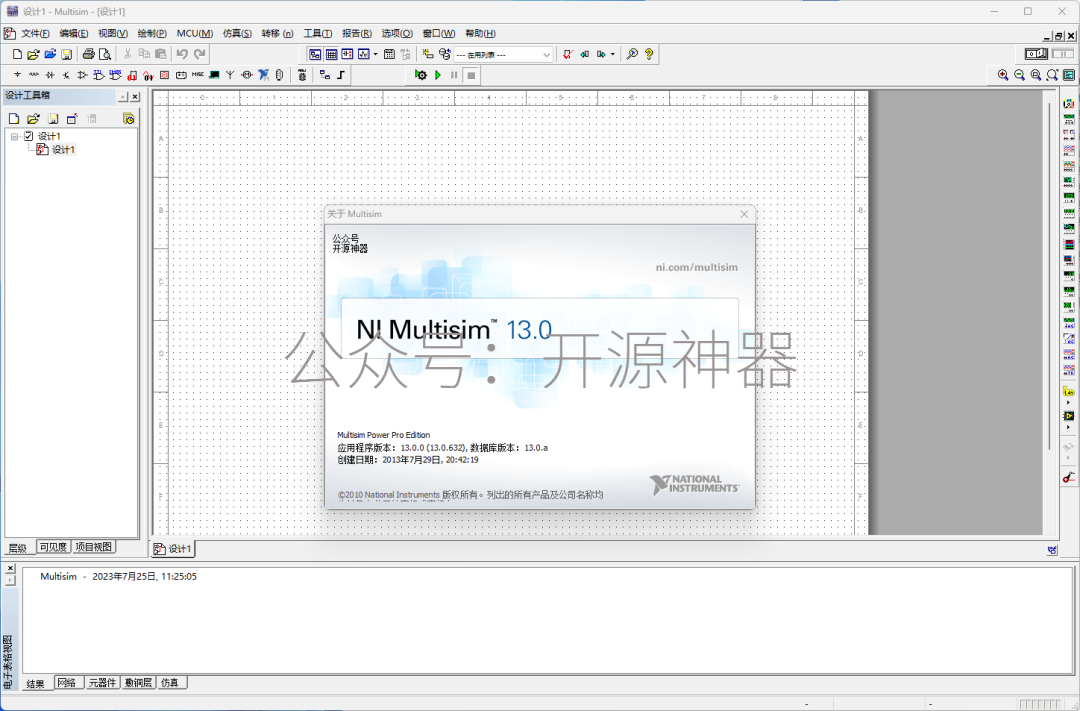The width and height of the screenshot is (1080, 711).
Task: Create a new design file from toolbar
Action: point(17,54)
